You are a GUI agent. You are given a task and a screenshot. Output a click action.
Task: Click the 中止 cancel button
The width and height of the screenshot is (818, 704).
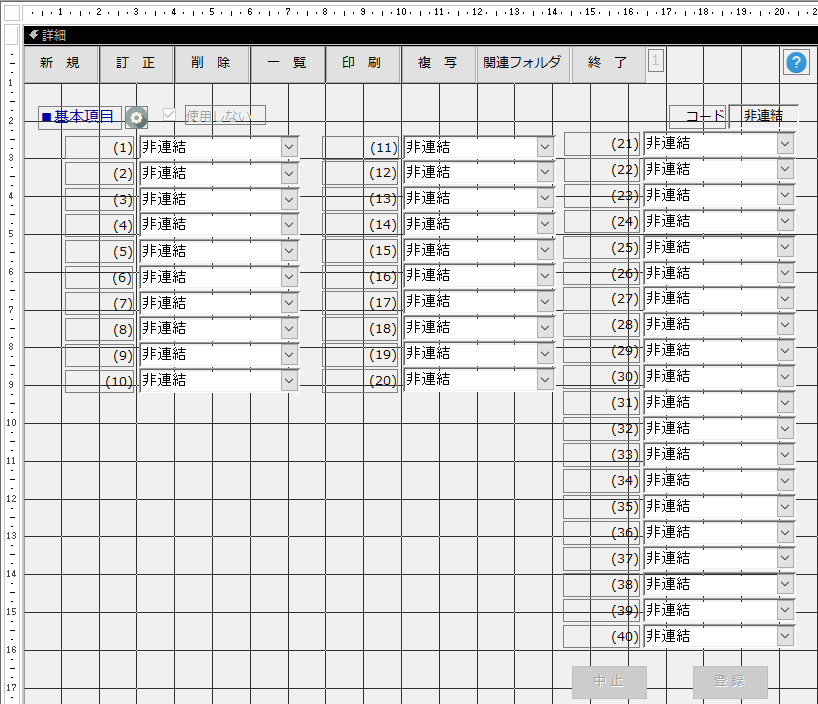pyautogui.click(x=609, y=682)
